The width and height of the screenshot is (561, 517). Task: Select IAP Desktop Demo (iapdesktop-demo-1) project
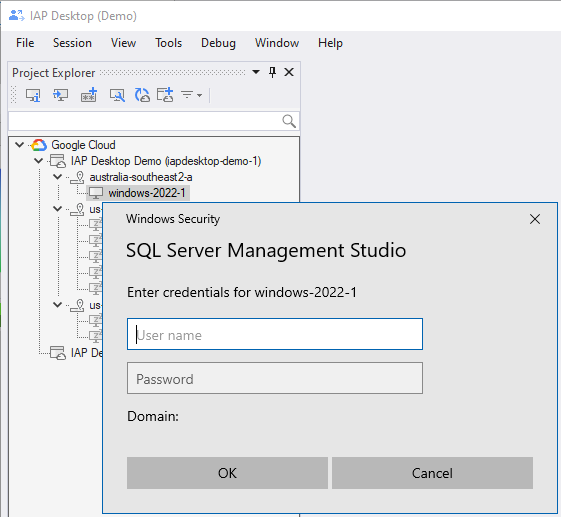pyautogui.click(x=166, y=161)
